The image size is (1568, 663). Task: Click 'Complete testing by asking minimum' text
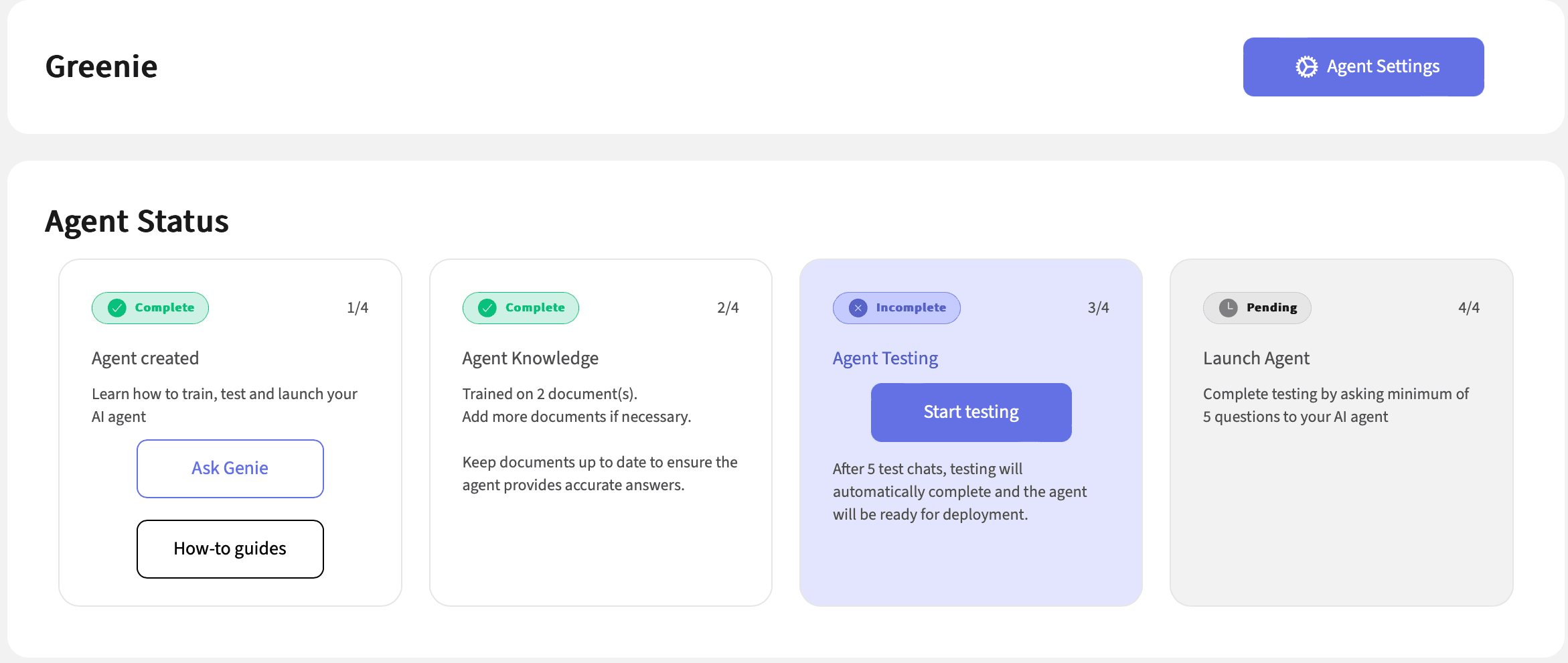tap(1336, 405)
